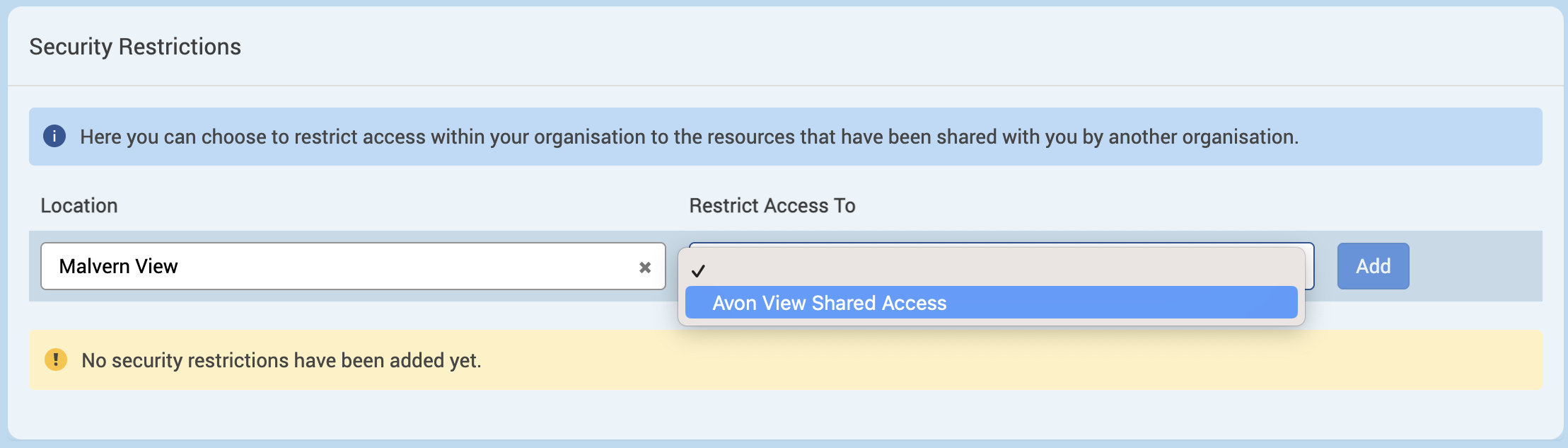Click the checkmark icon on the blank option
Screen dimensions: 1568x448
pyautogui.click(x=699, y=271)
